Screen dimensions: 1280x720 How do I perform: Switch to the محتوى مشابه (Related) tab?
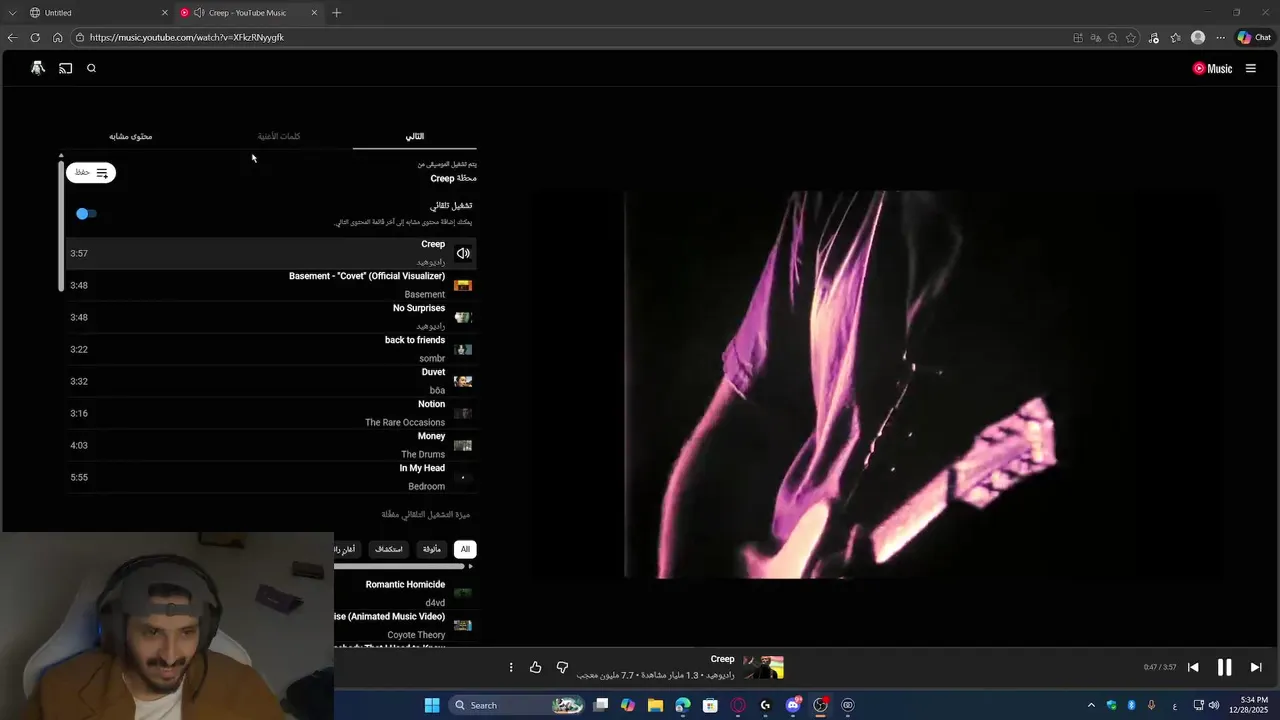131,136
